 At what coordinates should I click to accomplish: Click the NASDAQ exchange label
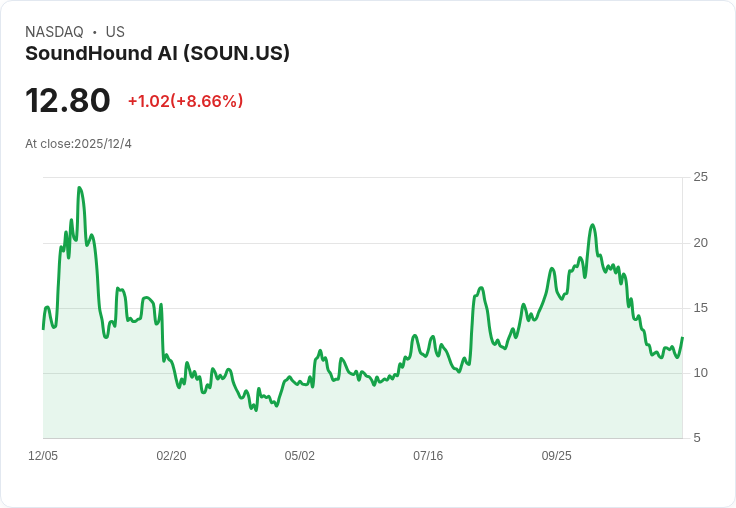pos(54,32)
